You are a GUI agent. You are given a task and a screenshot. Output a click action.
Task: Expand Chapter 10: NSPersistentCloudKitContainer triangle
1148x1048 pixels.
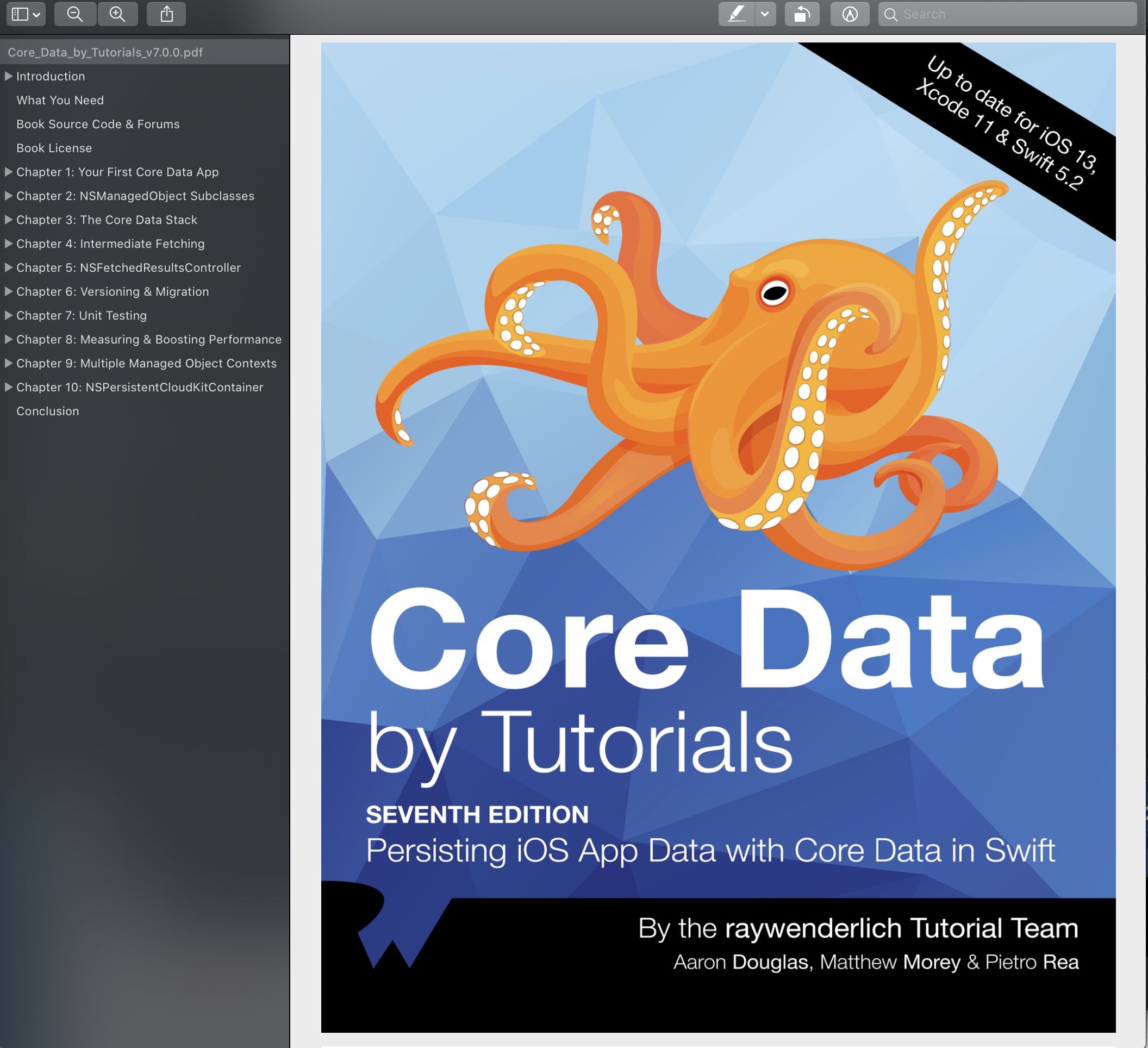tap(9, 388)
